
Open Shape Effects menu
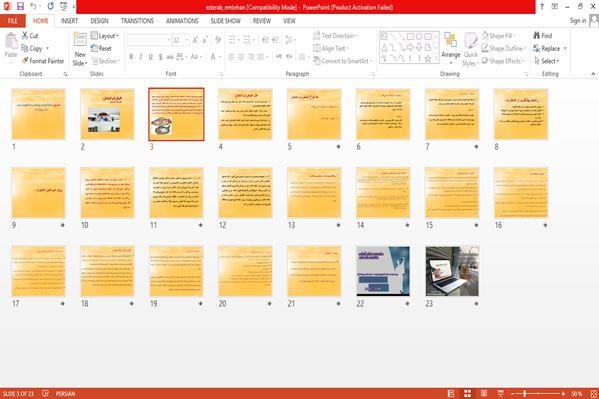[503, 61]
